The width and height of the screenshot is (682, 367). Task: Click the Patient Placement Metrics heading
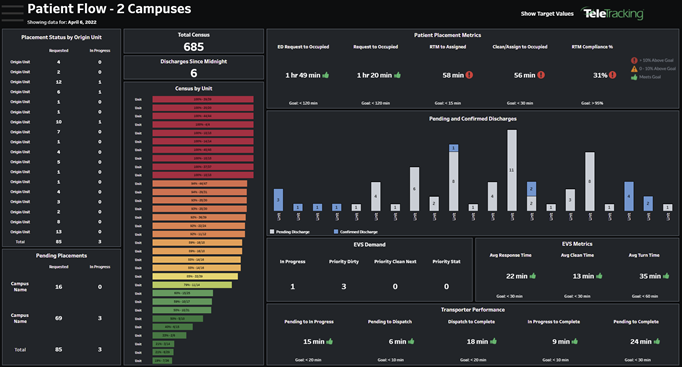click(448, 35)
